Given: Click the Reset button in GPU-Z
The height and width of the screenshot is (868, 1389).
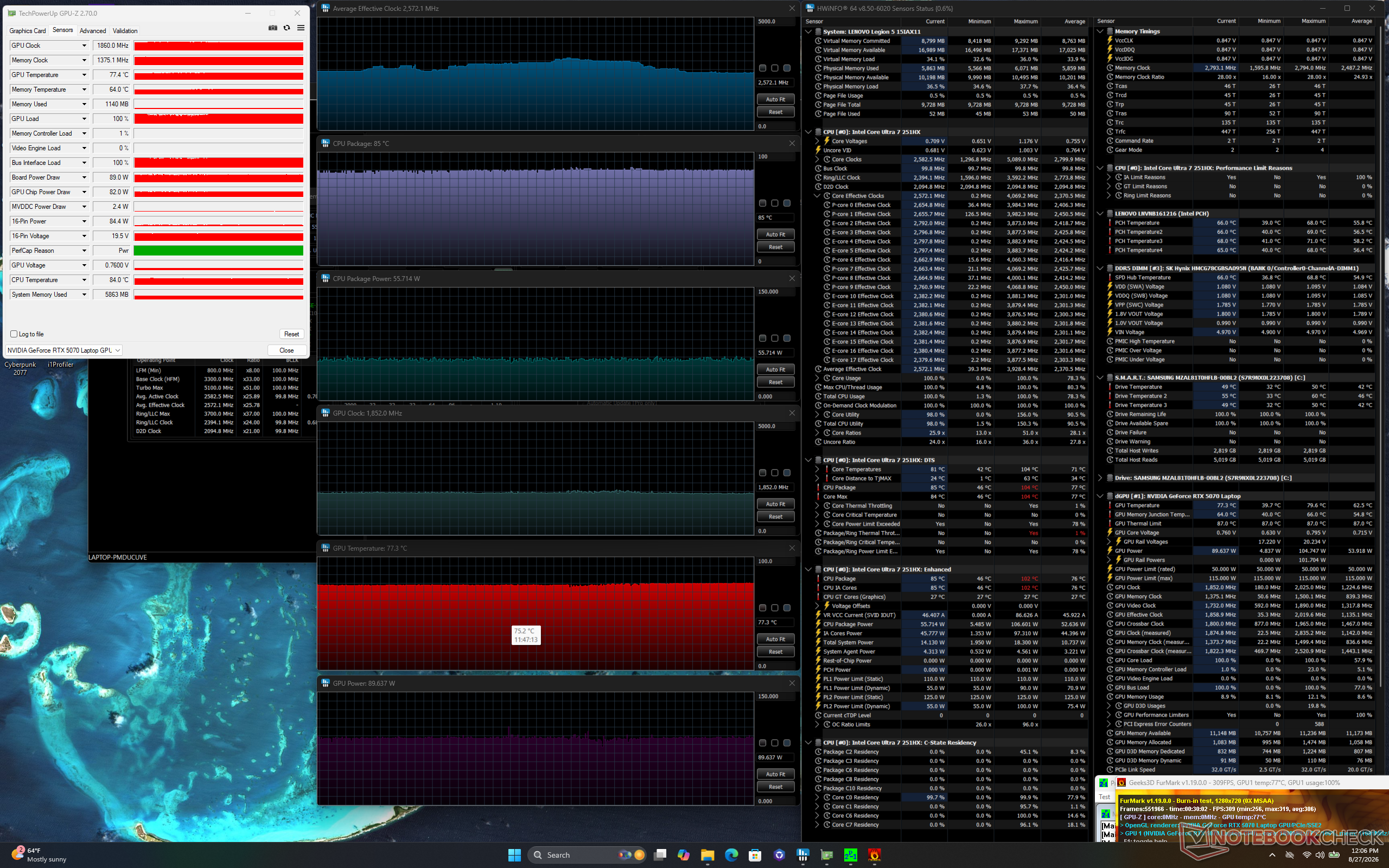Looking at the screenshot, I should coord(291,334).
